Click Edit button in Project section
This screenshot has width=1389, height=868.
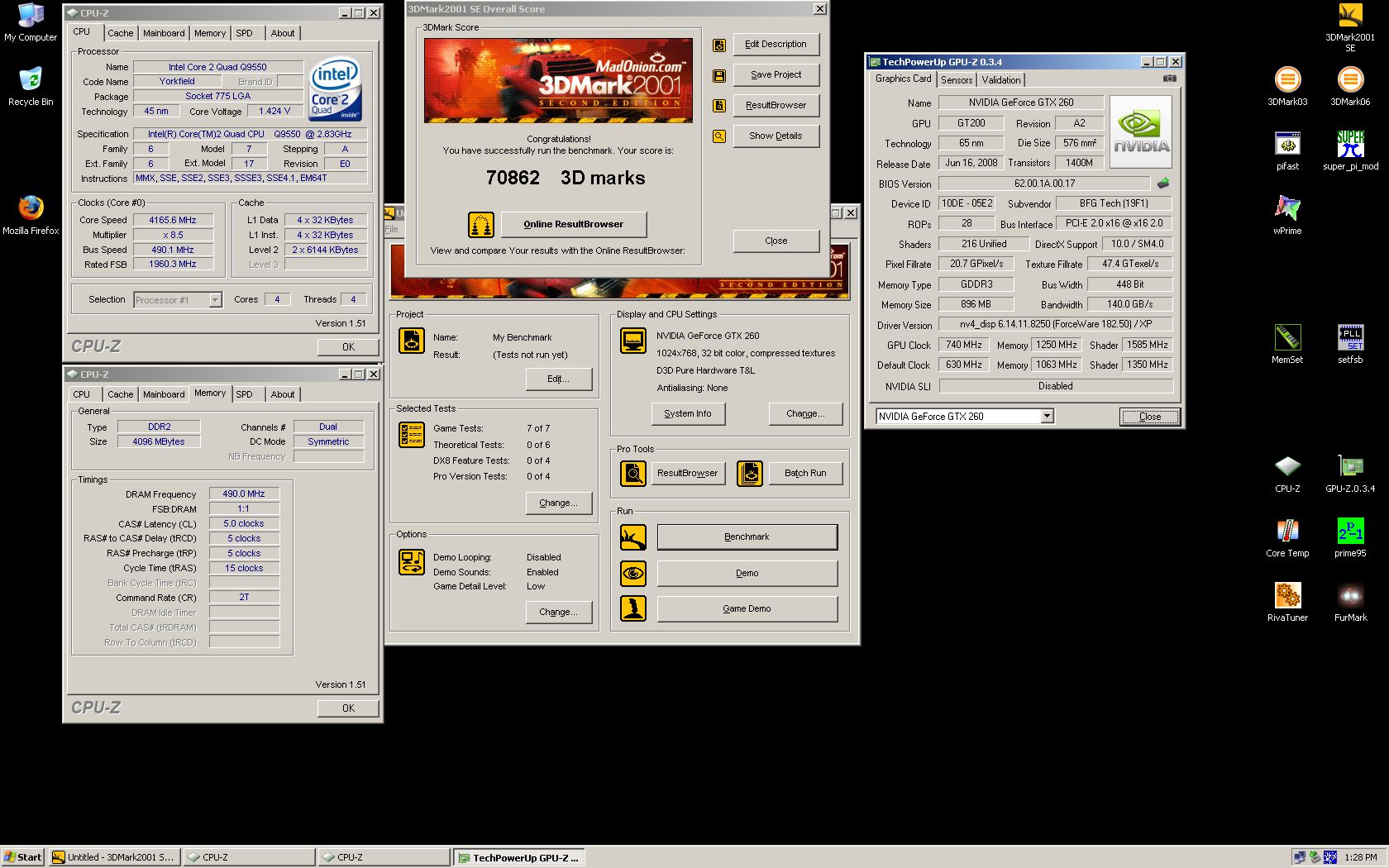click(x=558, y=379)
